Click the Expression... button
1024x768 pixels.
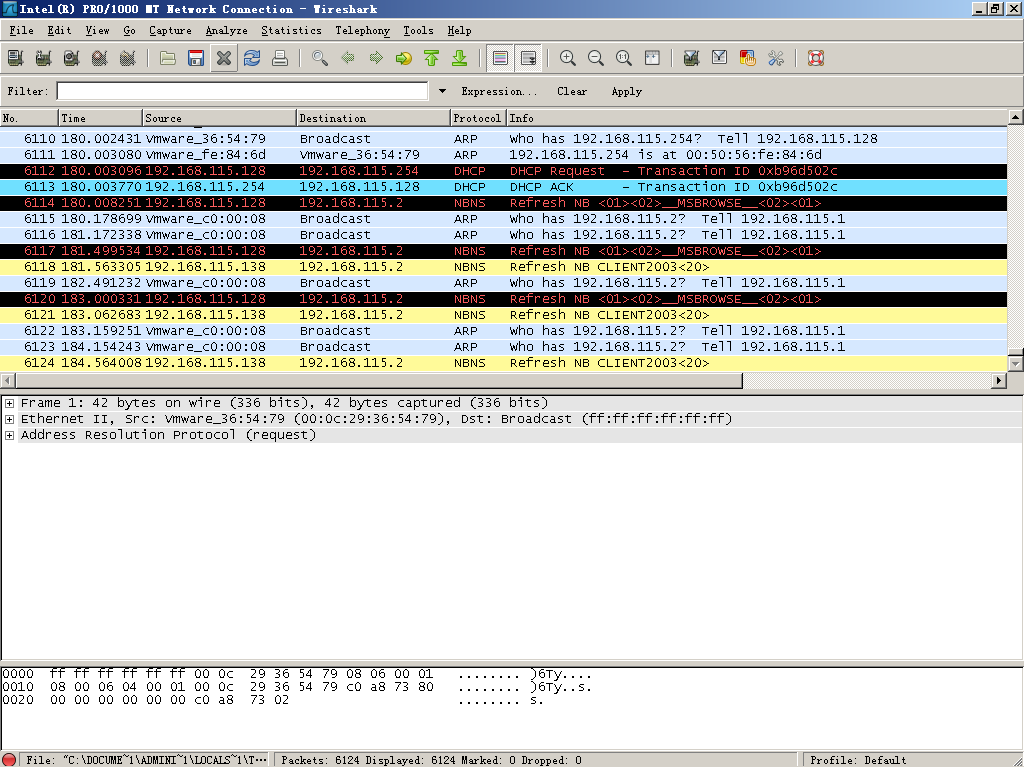(x=500, y=91)
